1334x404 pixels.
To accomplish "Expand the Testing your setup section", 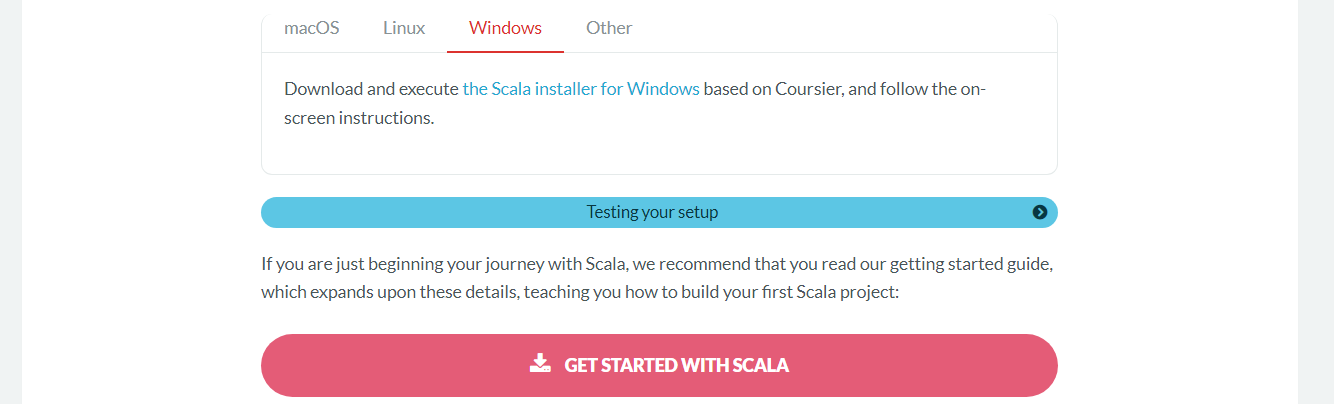I will pos(659,212).
